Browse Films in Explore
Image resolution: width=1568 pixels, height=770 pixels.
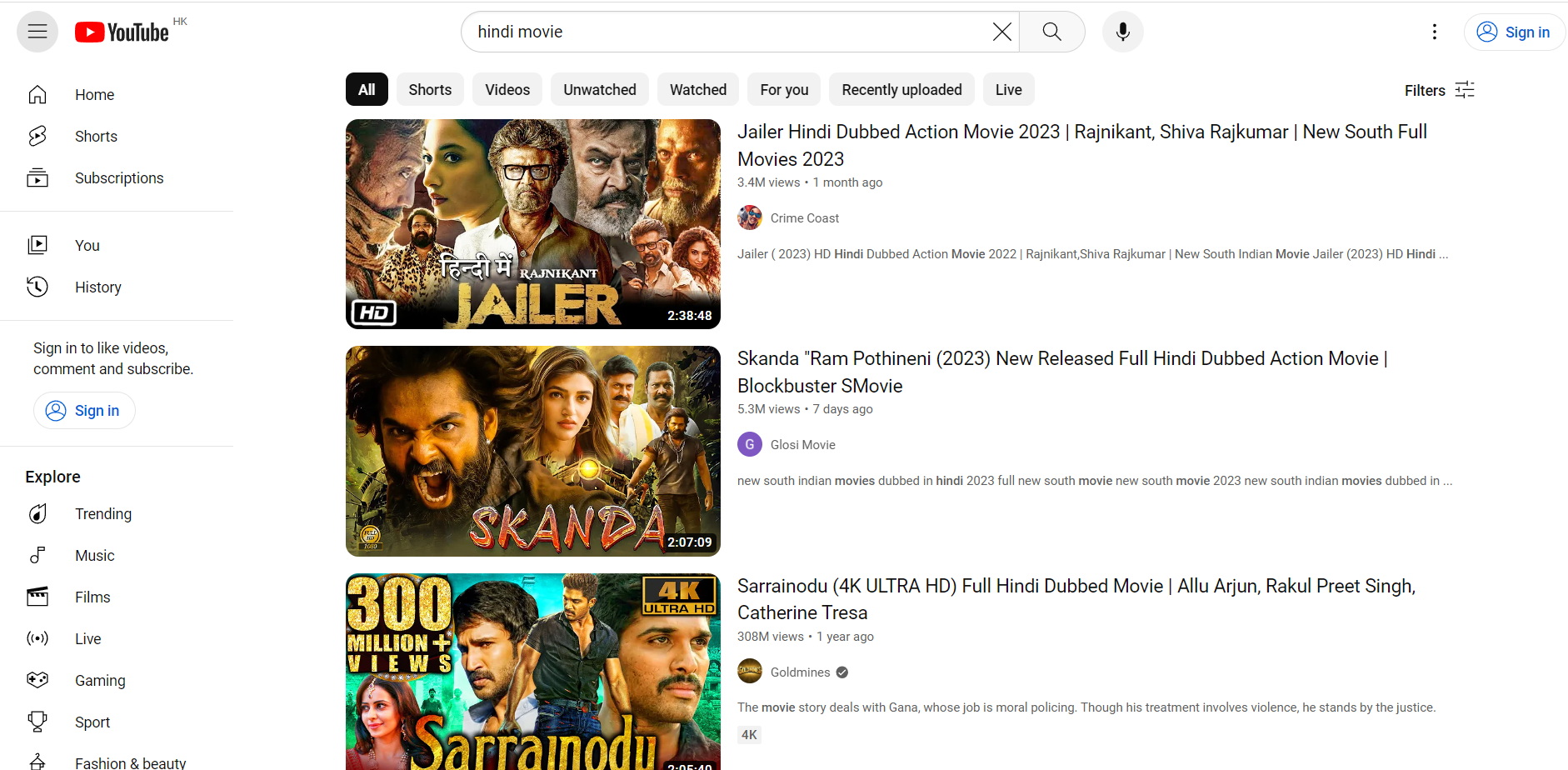(117, 597)
